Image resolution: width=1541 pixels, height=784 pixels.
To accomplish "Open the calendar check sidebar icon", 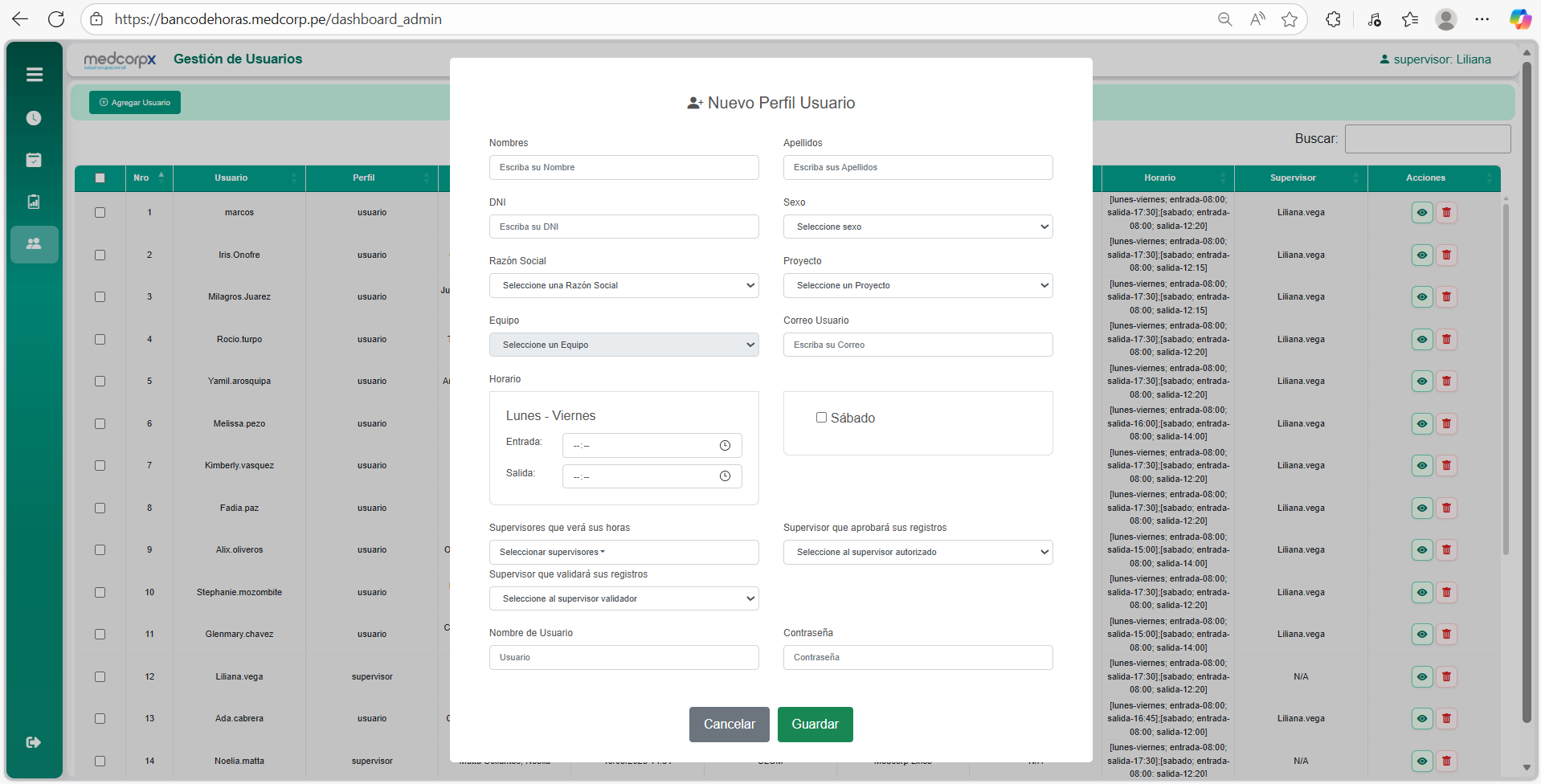I will click(x=34, y=160).
